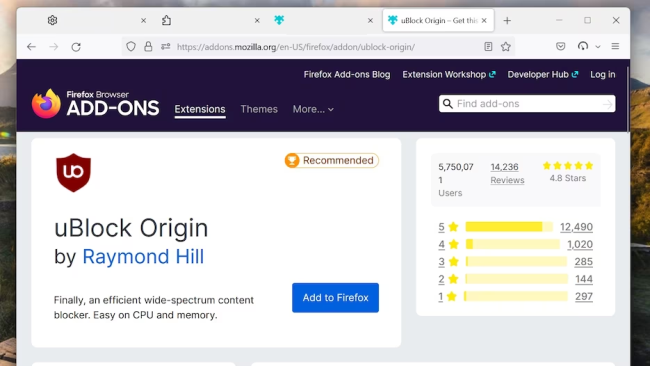The height and width of the screenshot is (366, 650).
Task: Click the search magnifier icon
Action: pos(448,104)
